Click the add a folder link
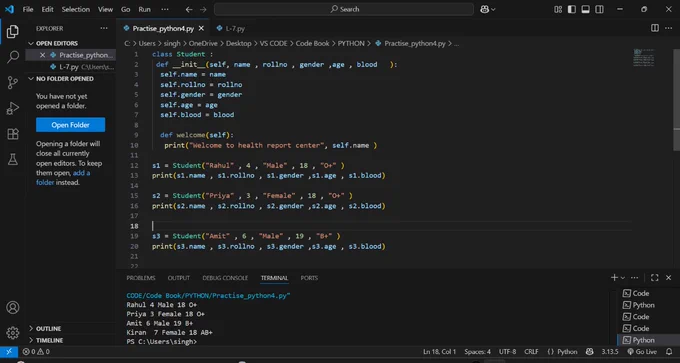This screenshot has height=363, width=680. click(x=63, y=178)
